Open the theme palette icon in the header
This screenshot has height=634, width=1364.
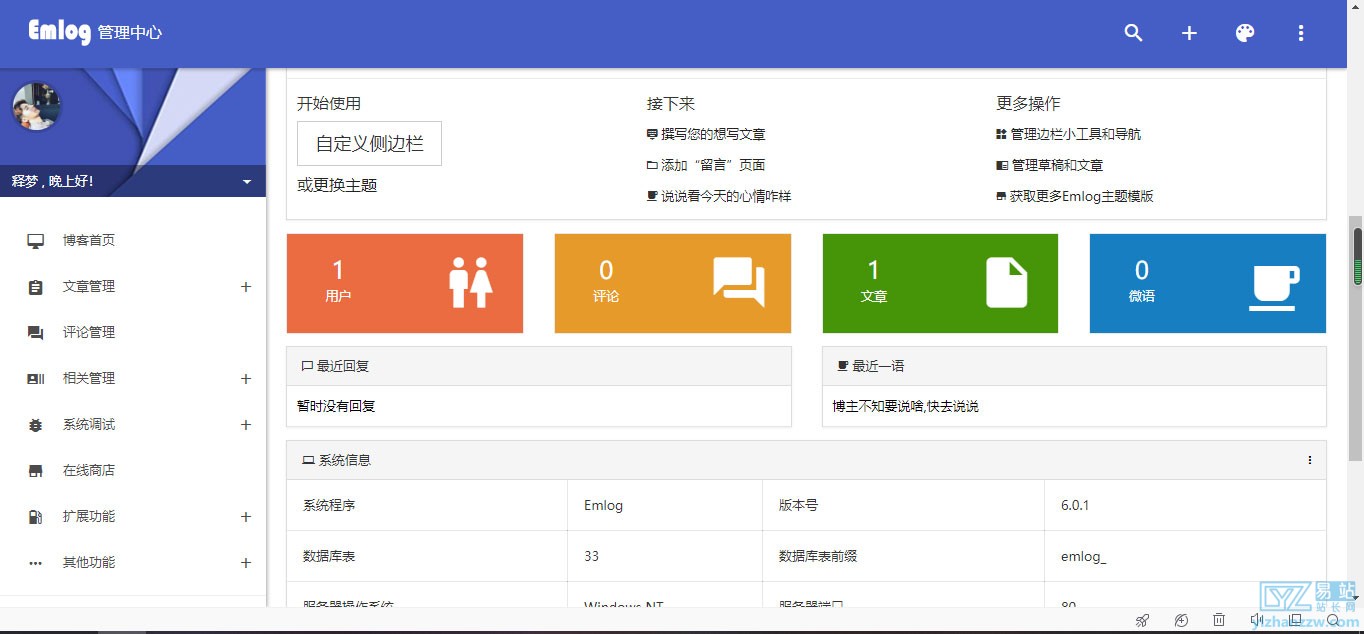coord(1245,33)
